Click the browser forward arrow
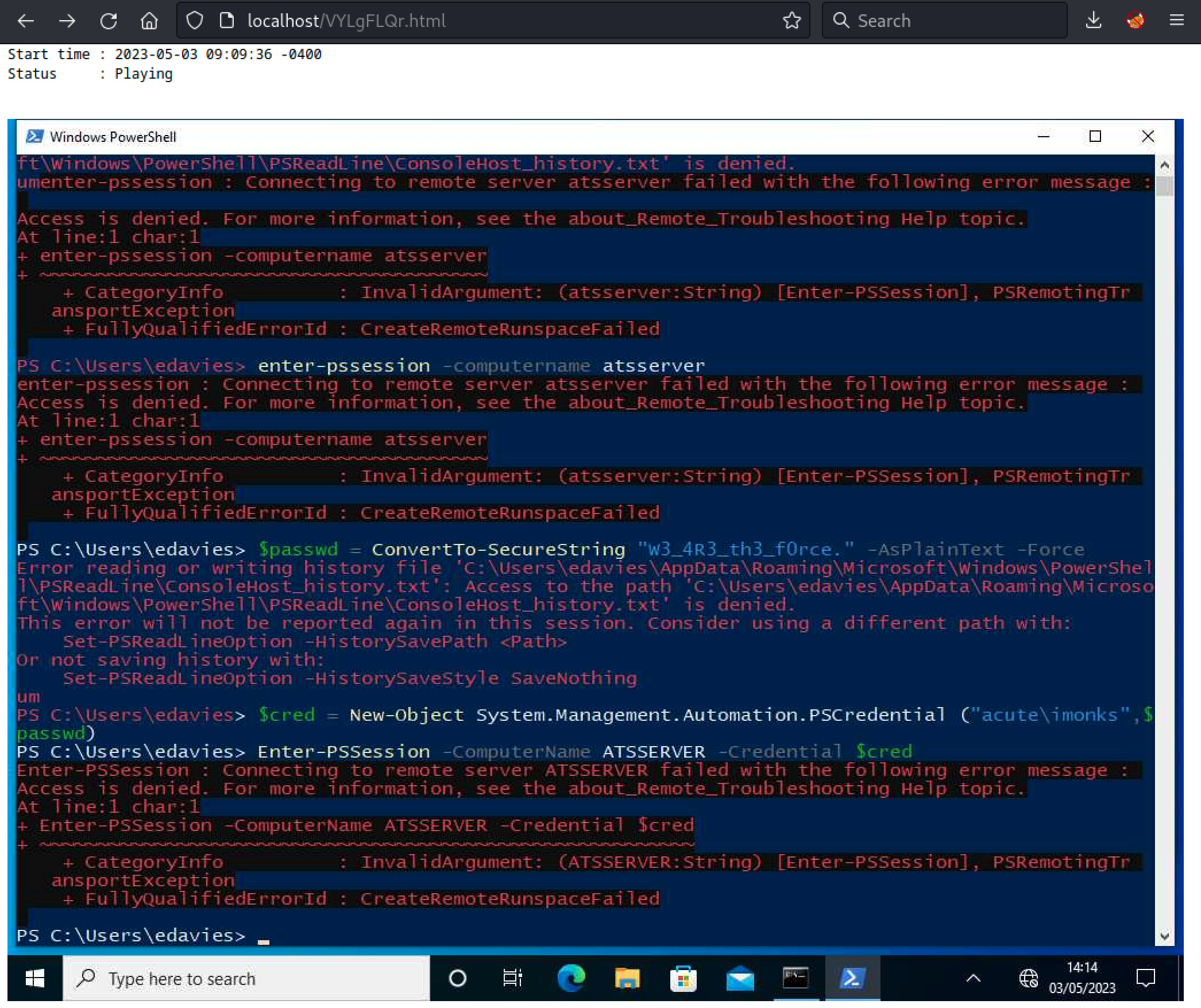1201x1008 pixels. coord(67,21)
